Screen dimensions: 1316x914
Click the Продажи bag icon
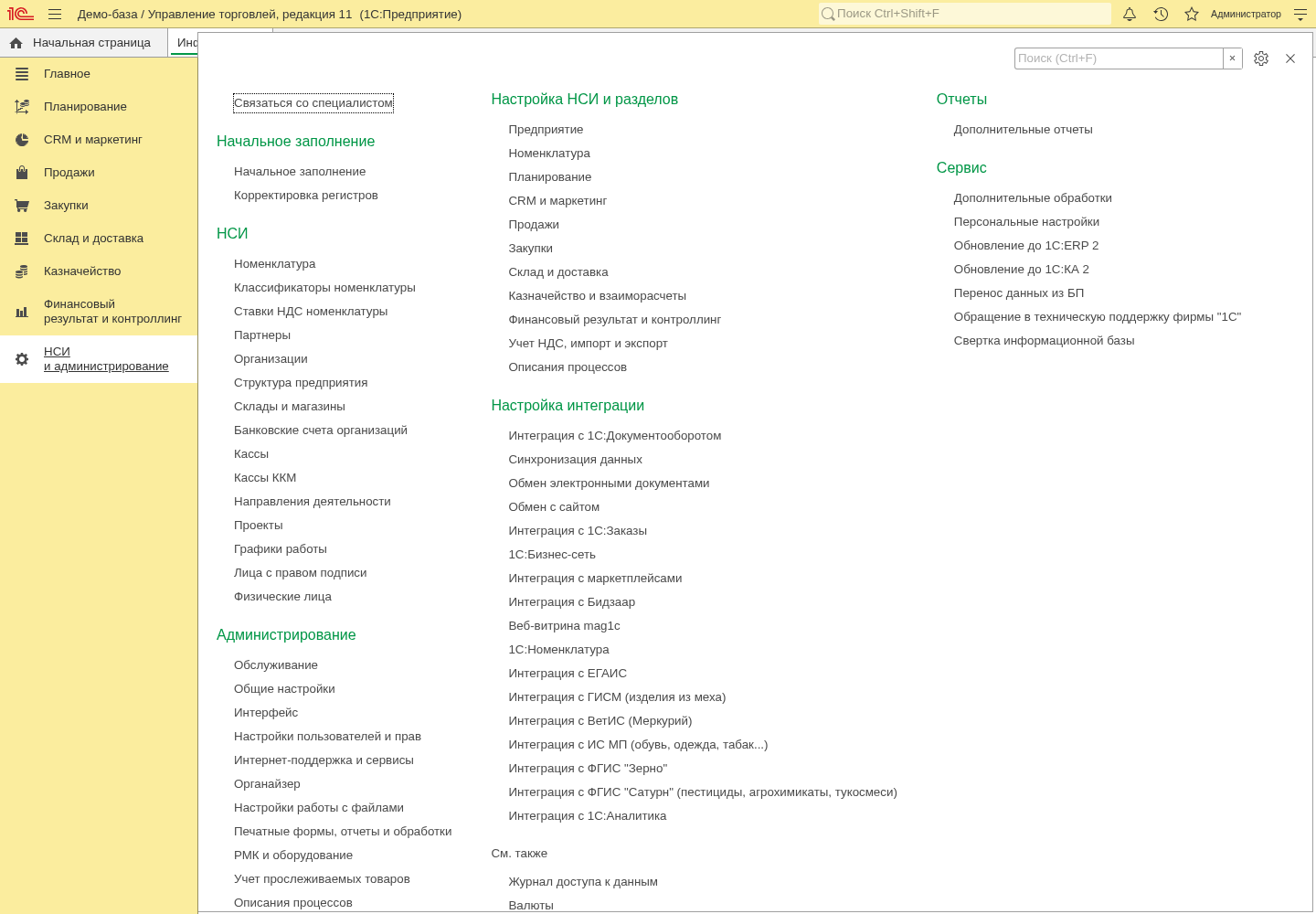[22, 173]
